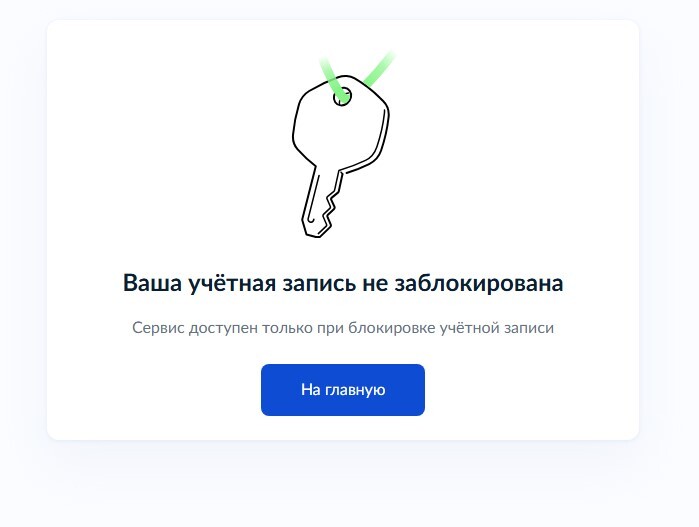Click the key illustration
699x527 pixels.
click(x=341, y=145)
